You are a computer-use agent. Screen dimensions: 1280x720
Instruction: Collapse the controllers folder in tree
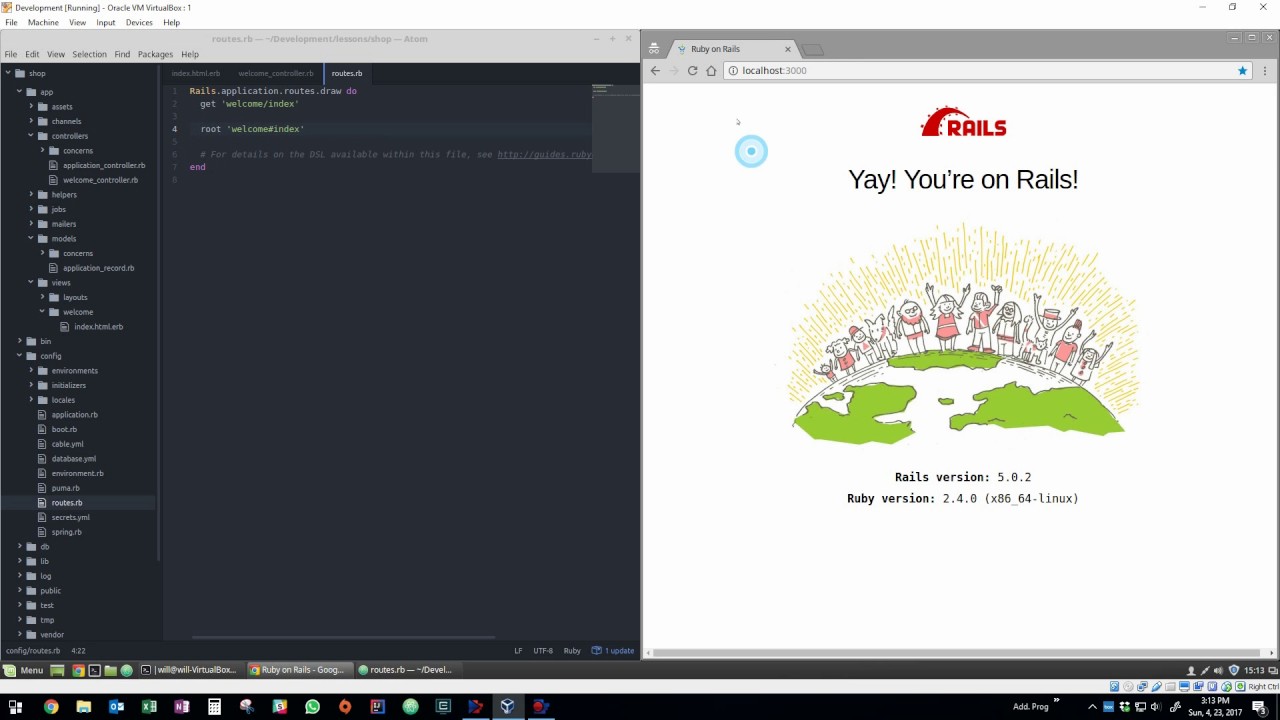pyautogui.click(x=31, y=136)
